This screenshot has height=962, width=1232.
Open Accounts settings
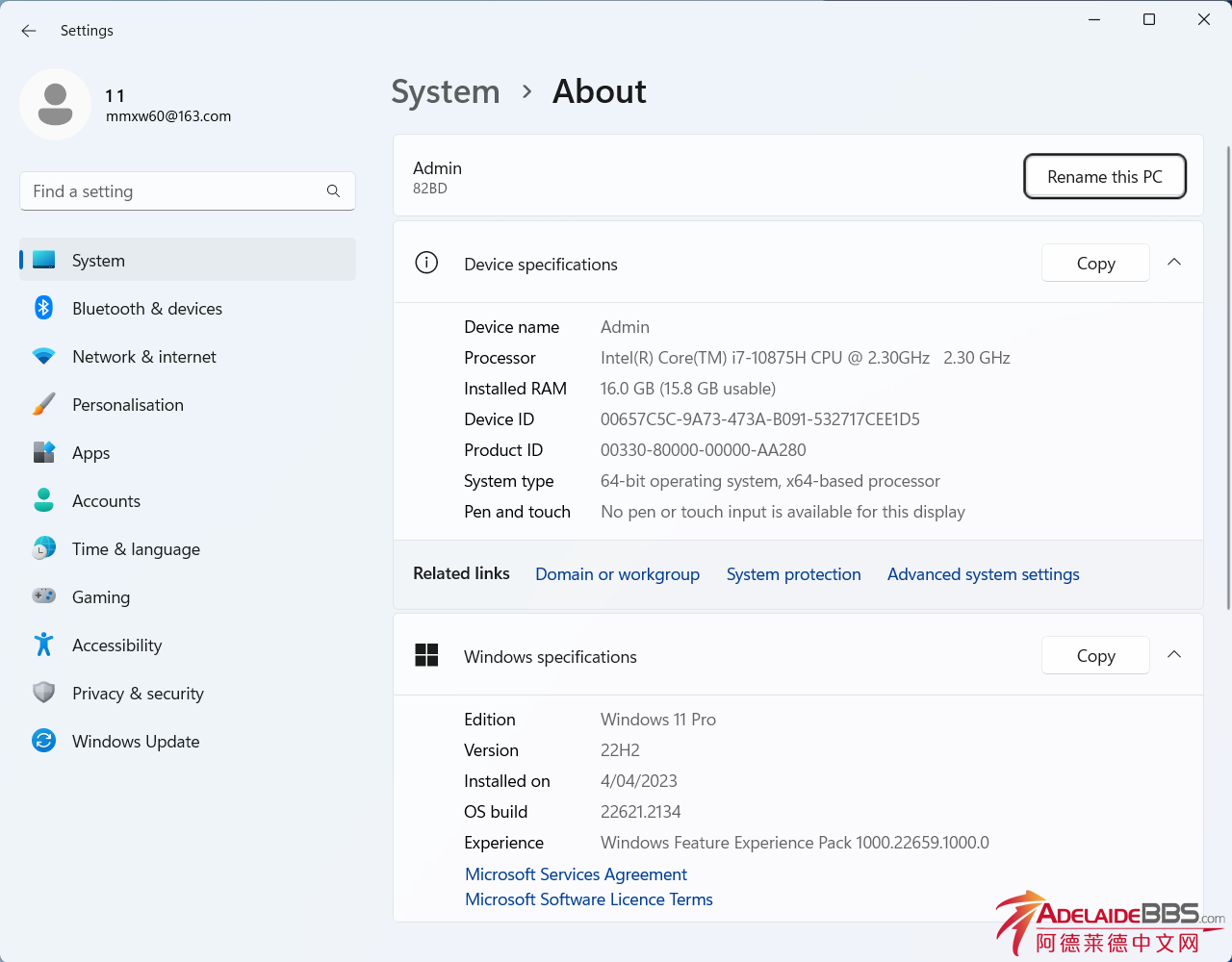(x=106, y=500)
